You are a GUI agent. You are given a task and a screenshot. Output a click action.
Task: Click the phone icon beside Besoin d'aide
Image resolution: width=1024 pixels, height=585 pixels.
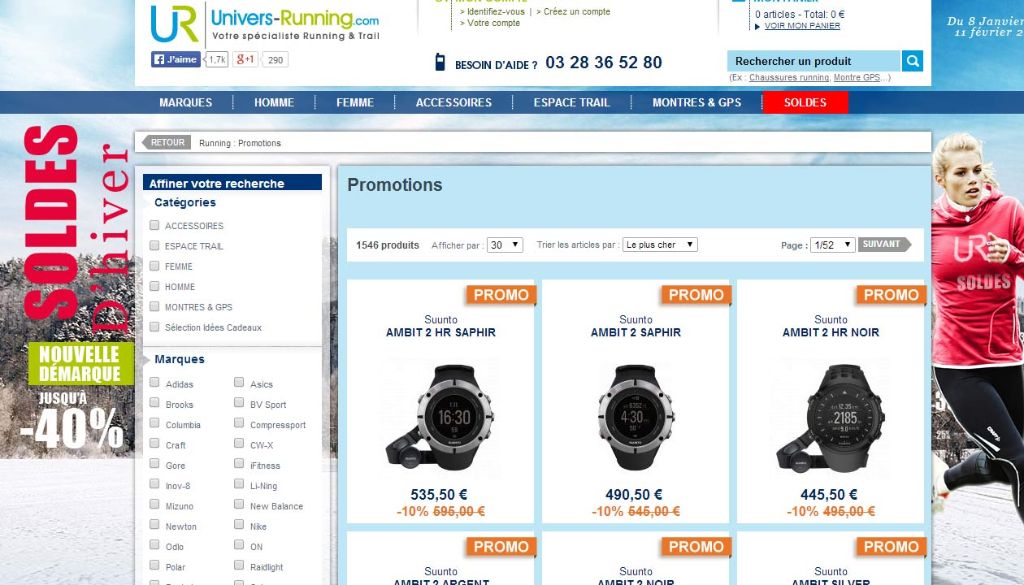pyautogui.click(x=440, y=63)
